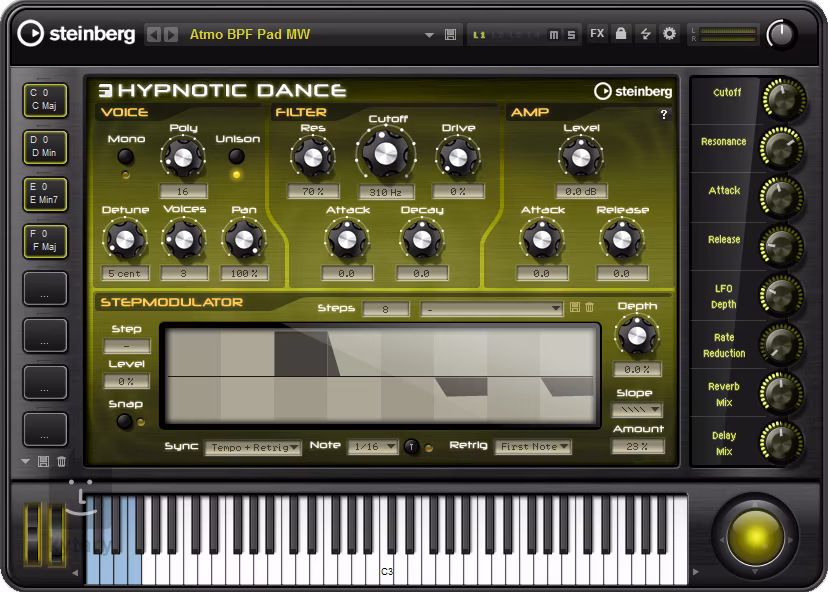Toggle the Unison button
This screenshot has width=828, height=592.
click(237, 157)
